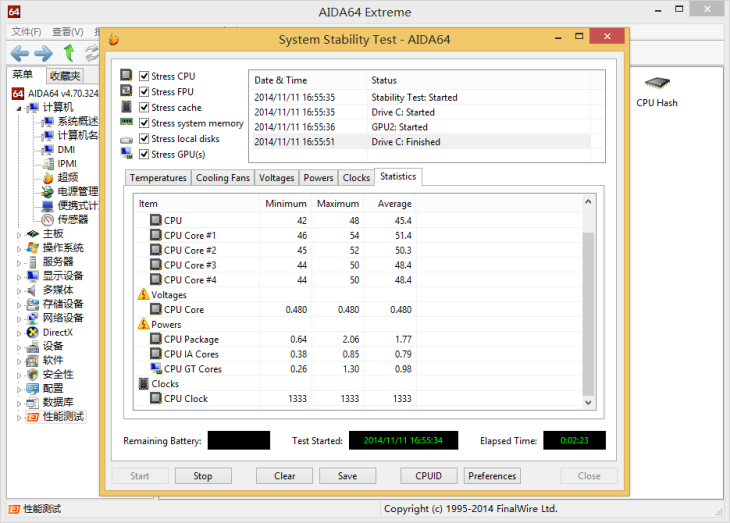Click the storage devices icon 存储设备
The image size is (730, 523).
click(33, 304)
